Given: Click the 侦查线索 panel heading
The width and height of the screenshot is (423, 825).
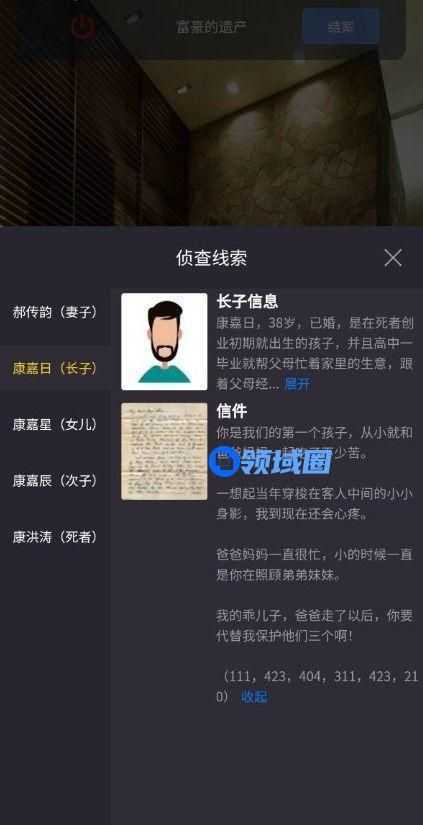Looking at the screenshot, I should tap(212, 258).
